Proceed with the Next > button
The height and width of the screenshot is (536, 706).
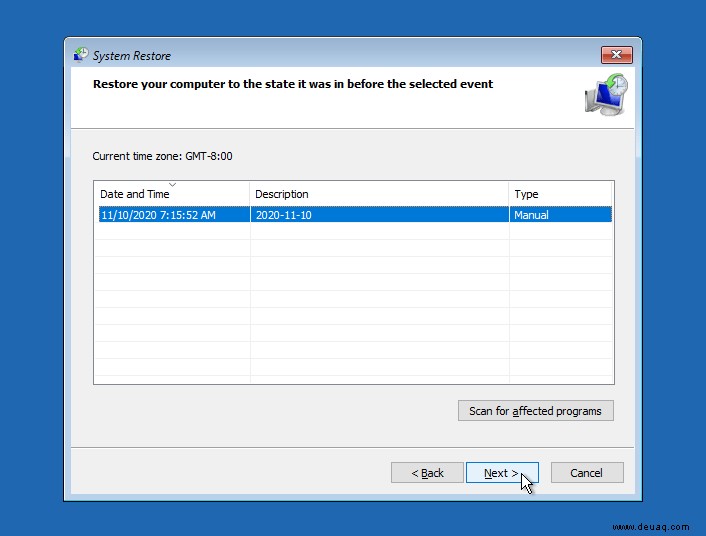coord(502,473)
